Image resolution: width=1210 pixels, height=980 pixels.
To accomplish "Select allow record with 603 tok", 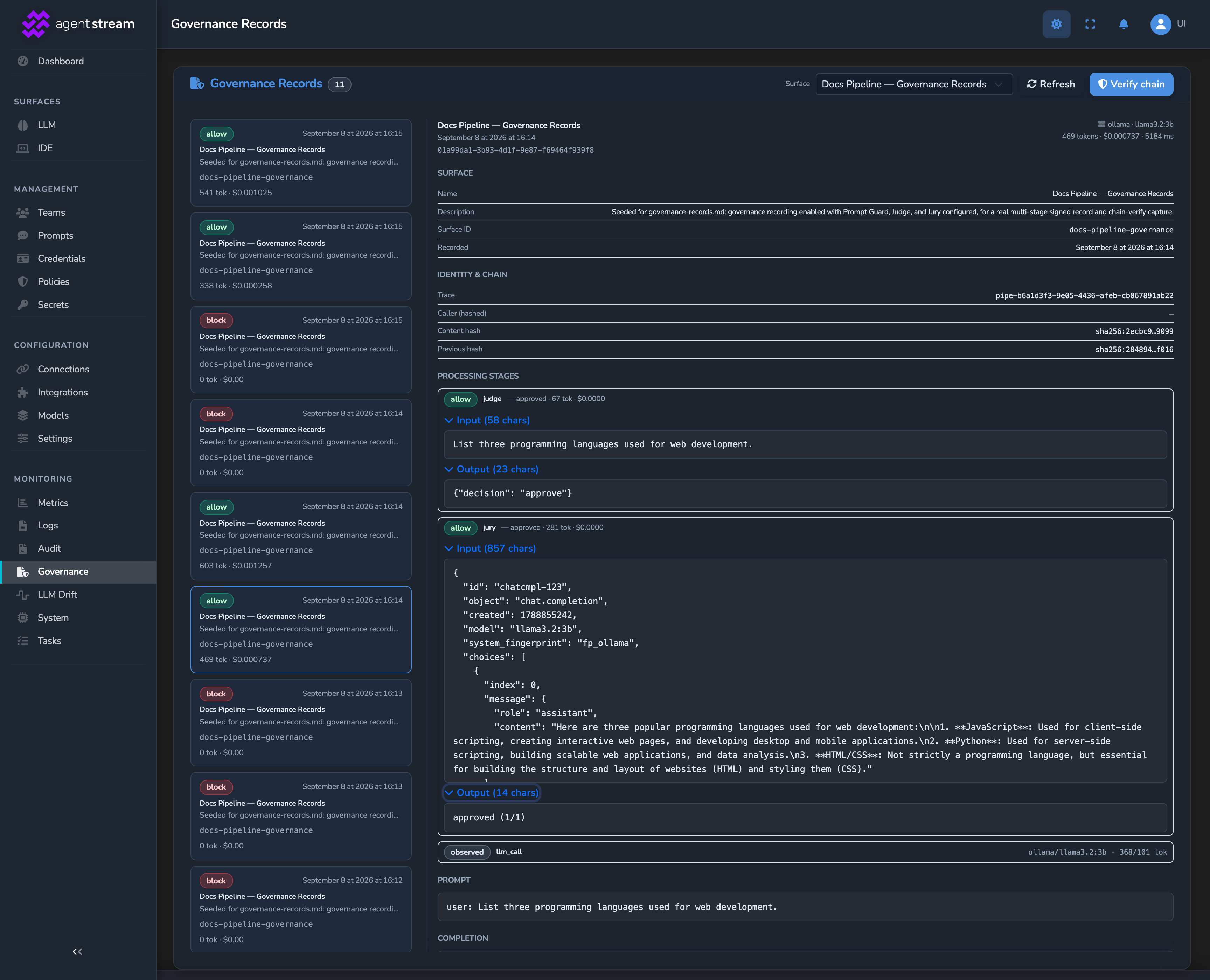I will click(301, 536).
